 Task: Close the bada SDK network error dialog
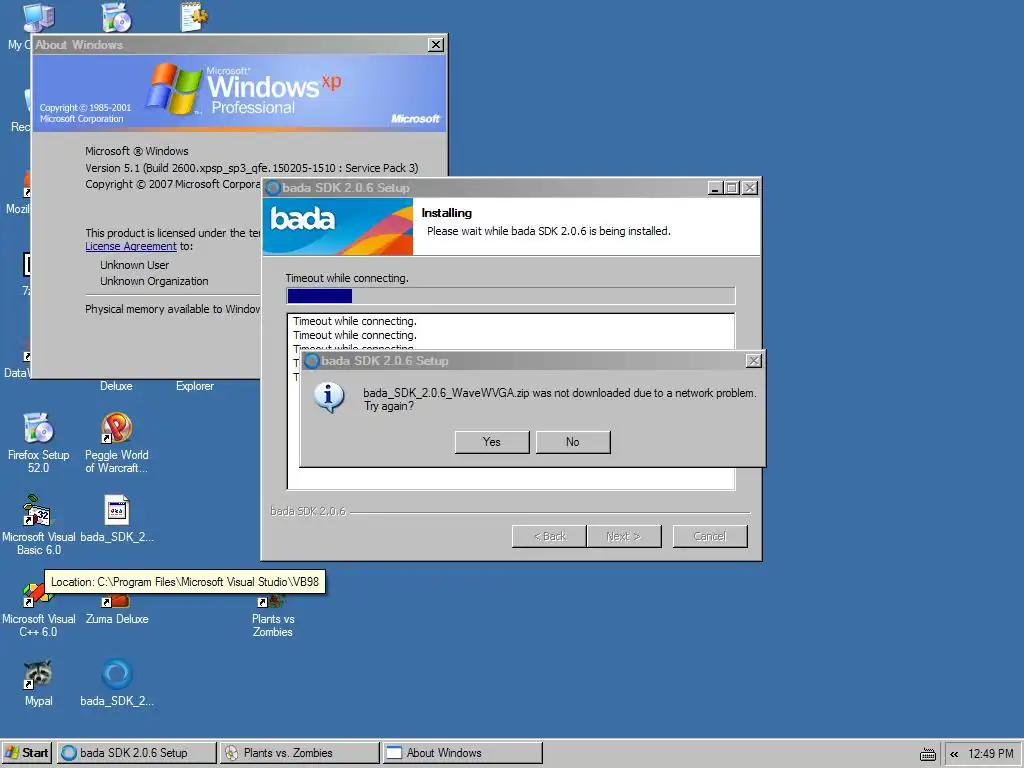click(754, 360)
